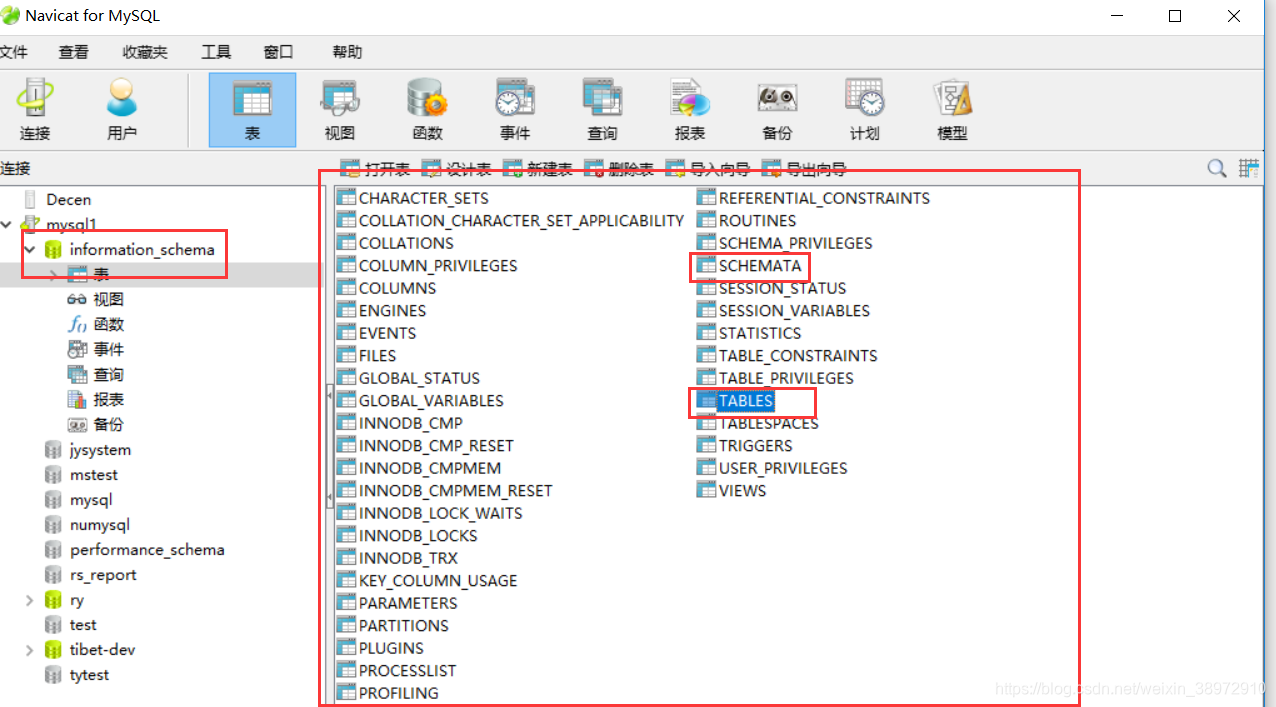Open the 帮助 (Help) menu
The height and width of the screenshot is (707, 1276).
tap(347, 52)
